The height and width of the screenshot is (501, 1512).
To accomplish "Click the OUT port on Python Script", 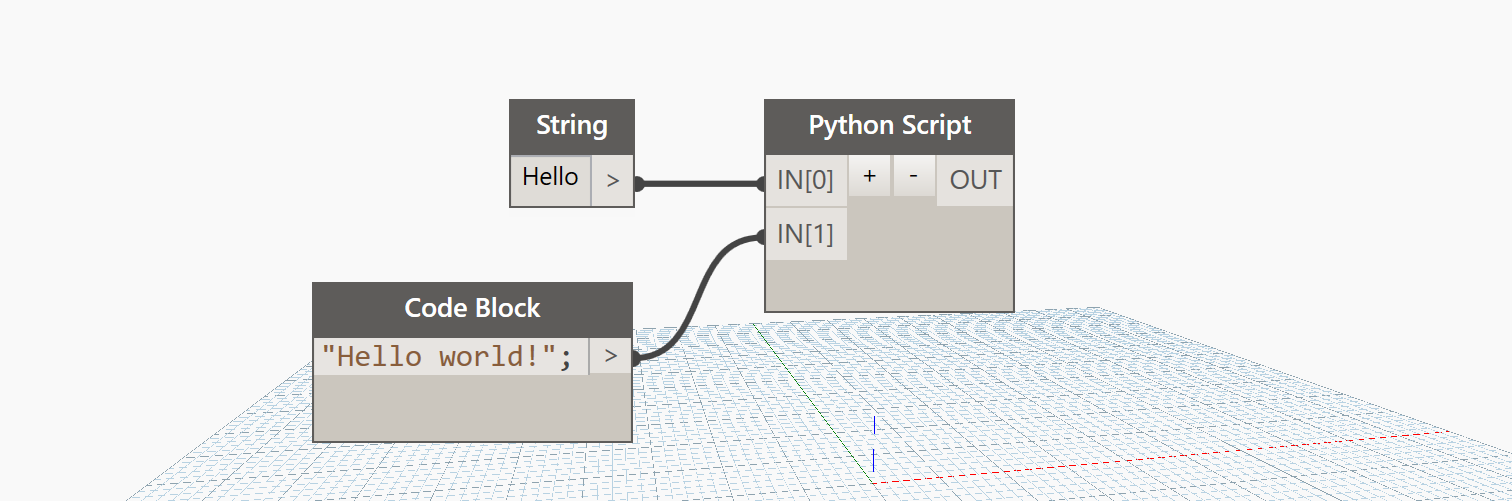I will 975,180.
